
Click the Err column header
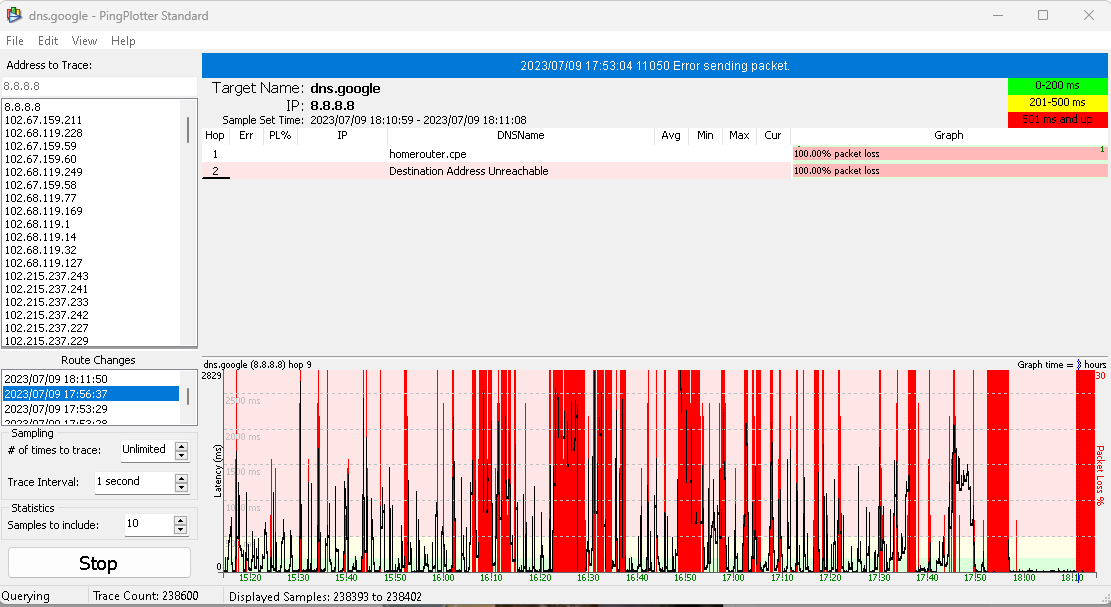coord(246,135)
